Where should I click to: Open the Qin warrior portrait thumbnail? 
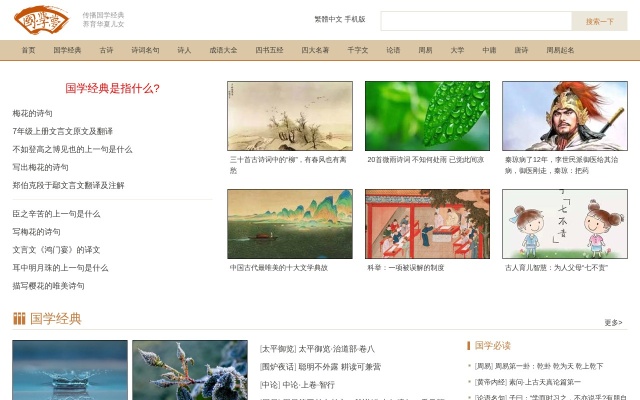[564, 116]
